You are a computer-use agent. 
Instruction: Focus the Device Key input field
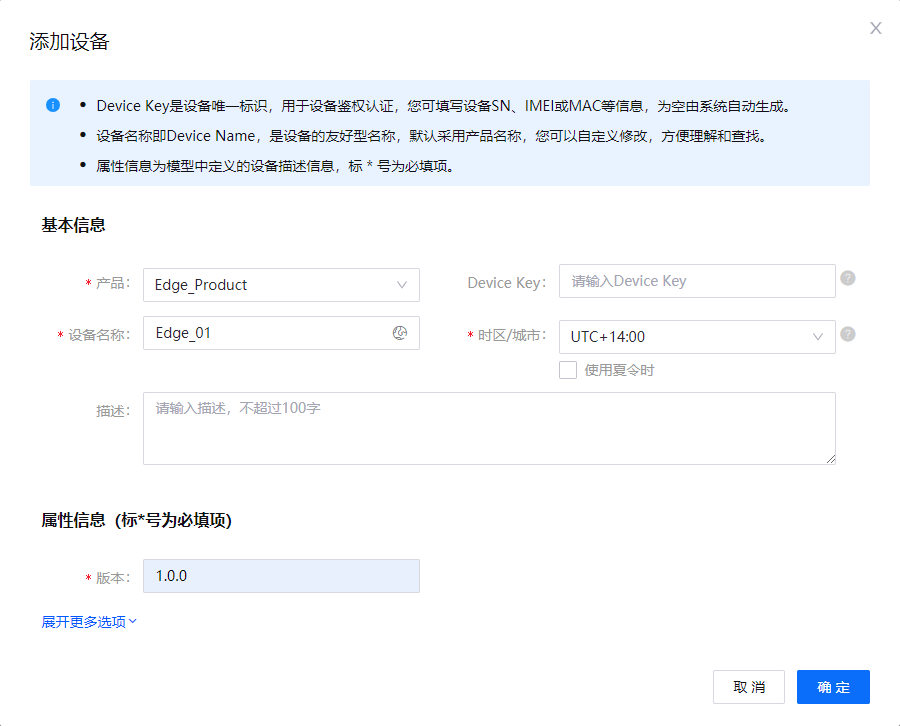pos(696,281)
